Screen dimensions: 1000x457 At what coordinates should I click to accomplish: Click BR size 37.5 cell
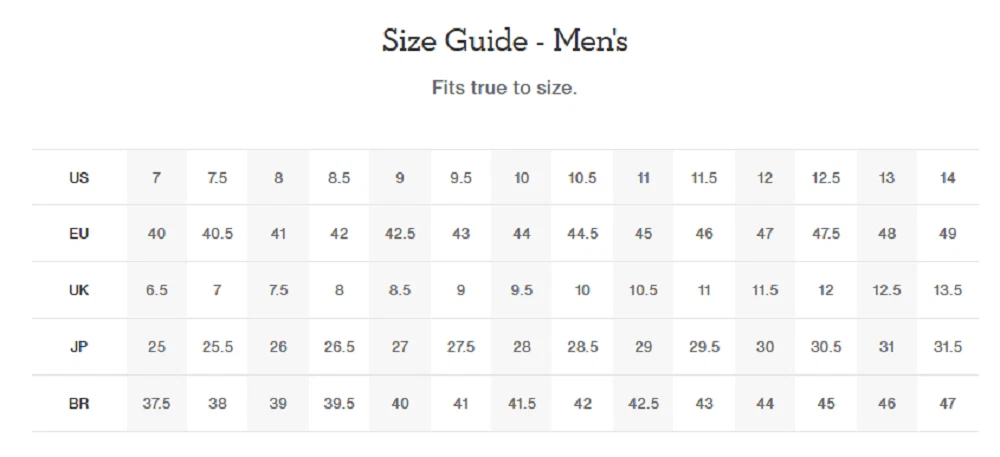pyautogui.click(x=156, y=404)
